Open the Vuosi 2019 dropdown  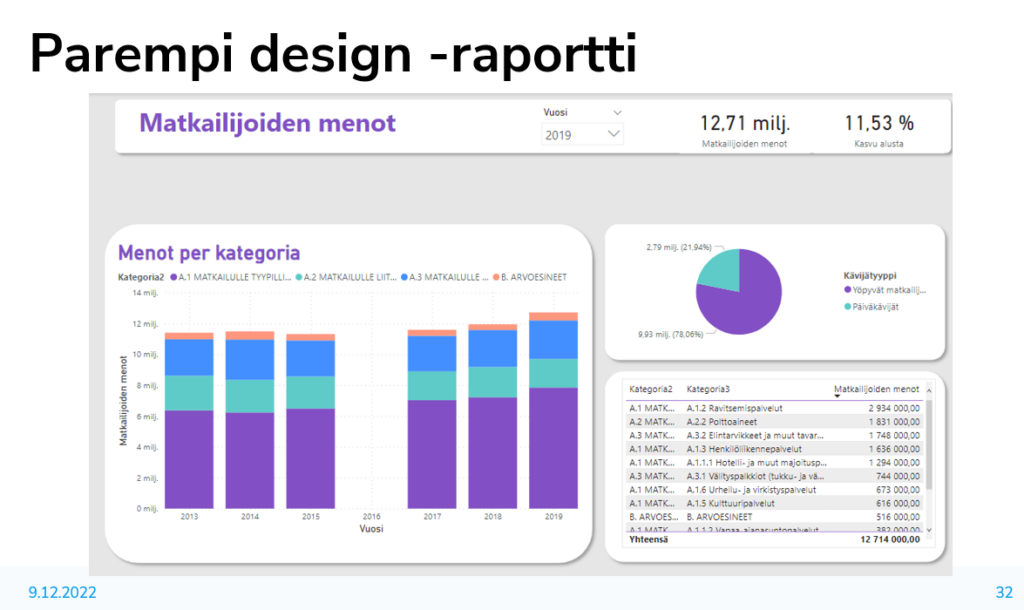[582, 135]
